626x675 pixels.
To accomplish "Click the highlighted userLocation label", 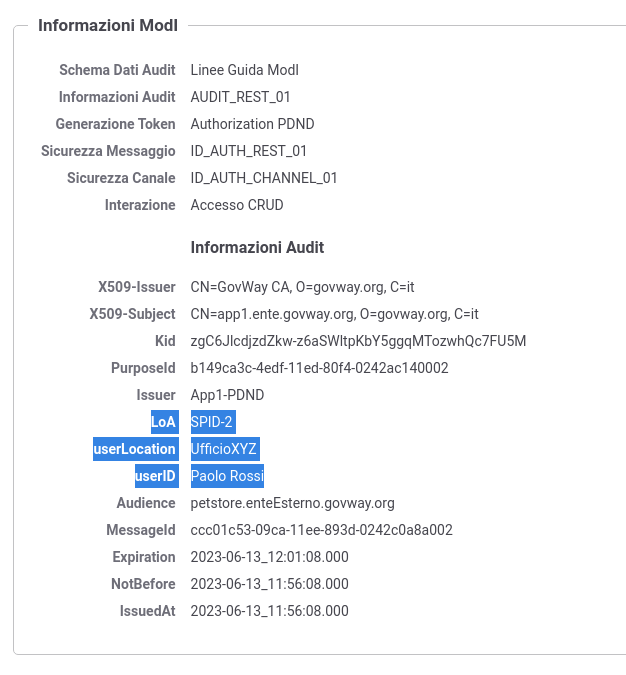I will 136,449.
